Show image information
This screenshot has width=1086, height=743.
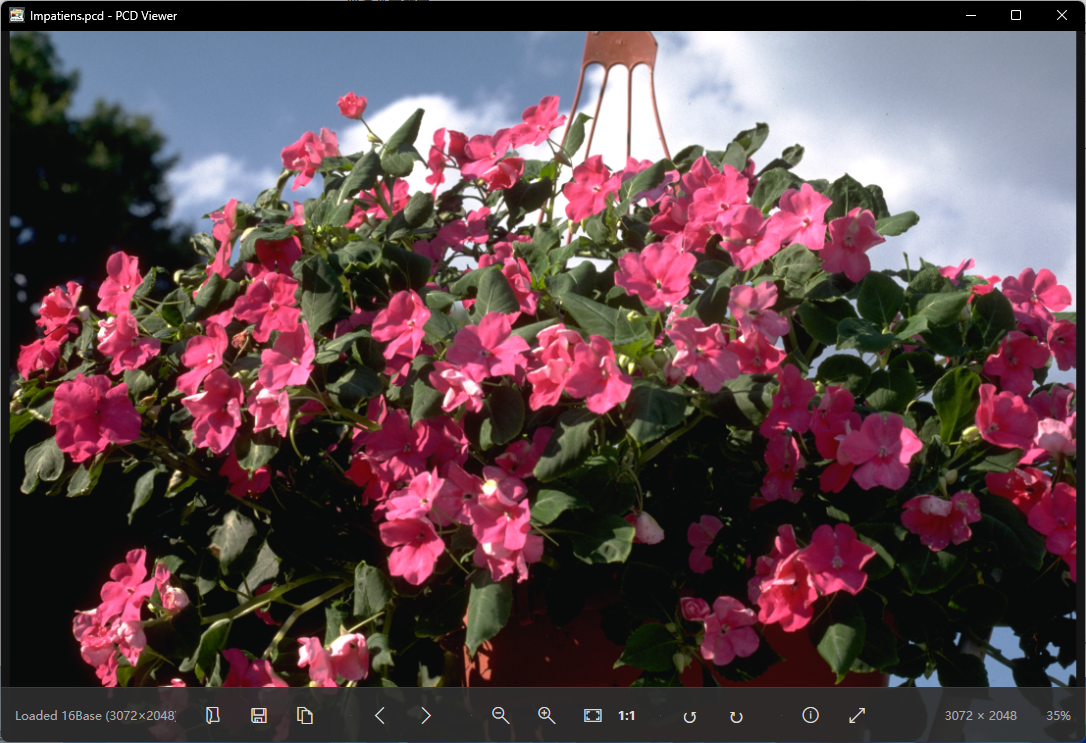coord(810,715)
